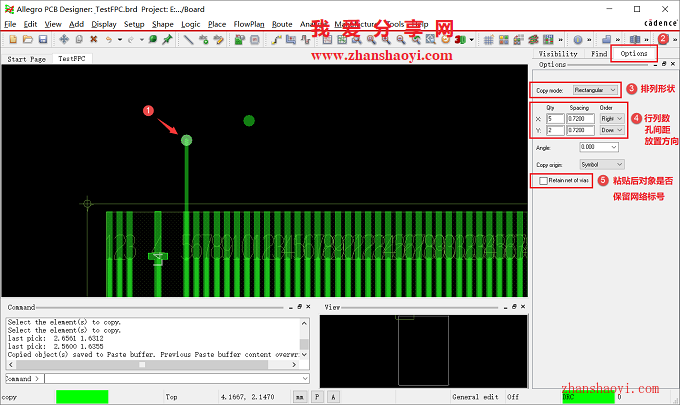Viewport: 680px width, 405px height.
Task: Toggle the A button in status bar
Action: click(333, 397)
